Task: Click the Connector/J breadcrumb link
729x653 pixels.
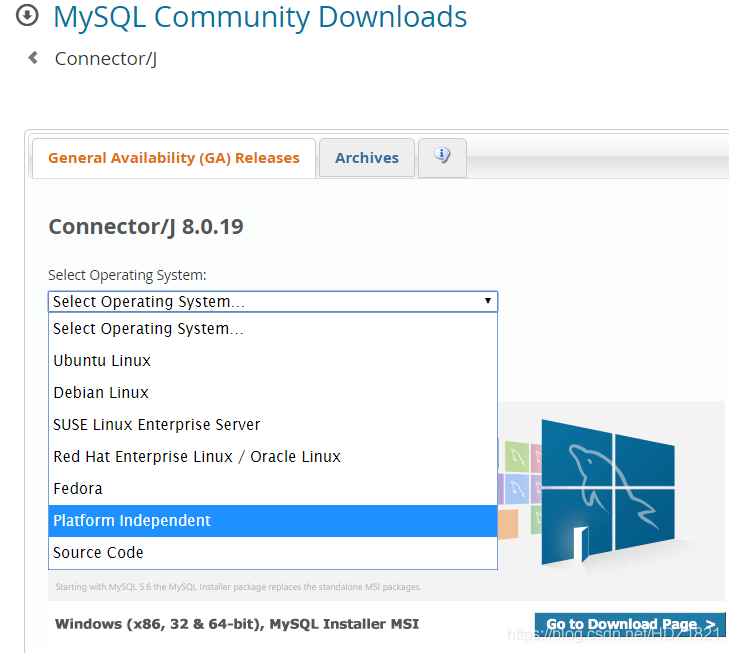Action: click(x=106, y=59)
